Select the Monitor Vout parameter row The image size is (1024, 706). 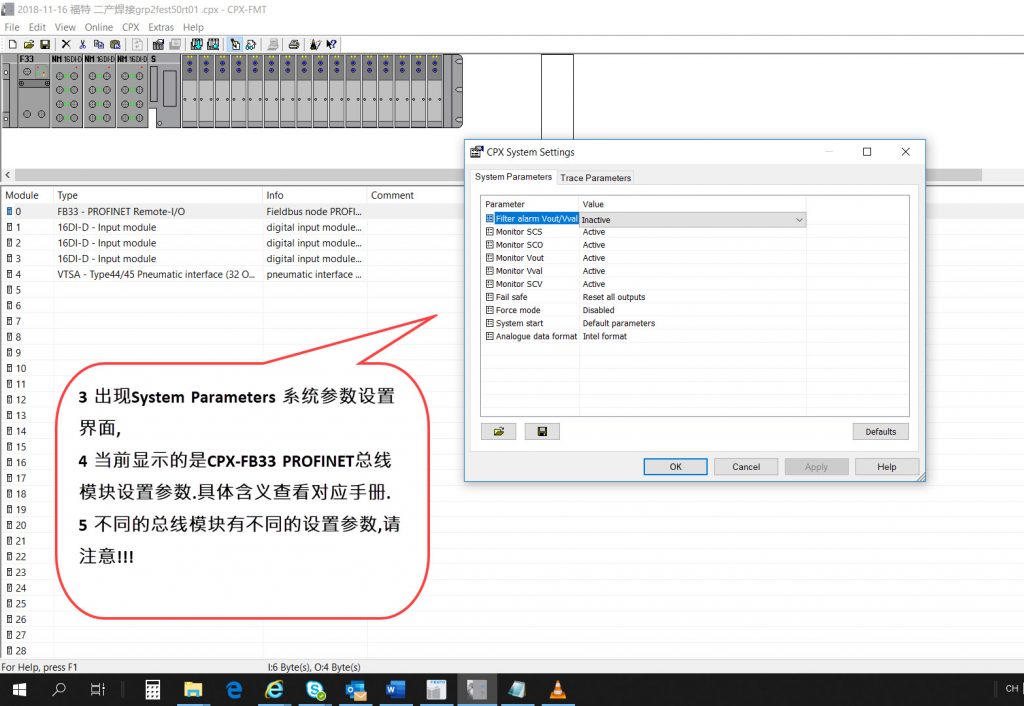tap(645, 258)
